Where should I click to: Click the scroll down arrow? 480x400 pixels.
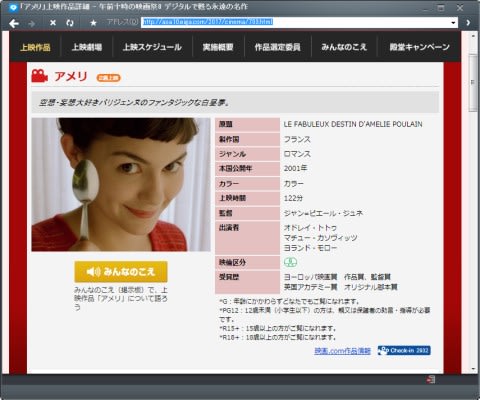point(473,369)
